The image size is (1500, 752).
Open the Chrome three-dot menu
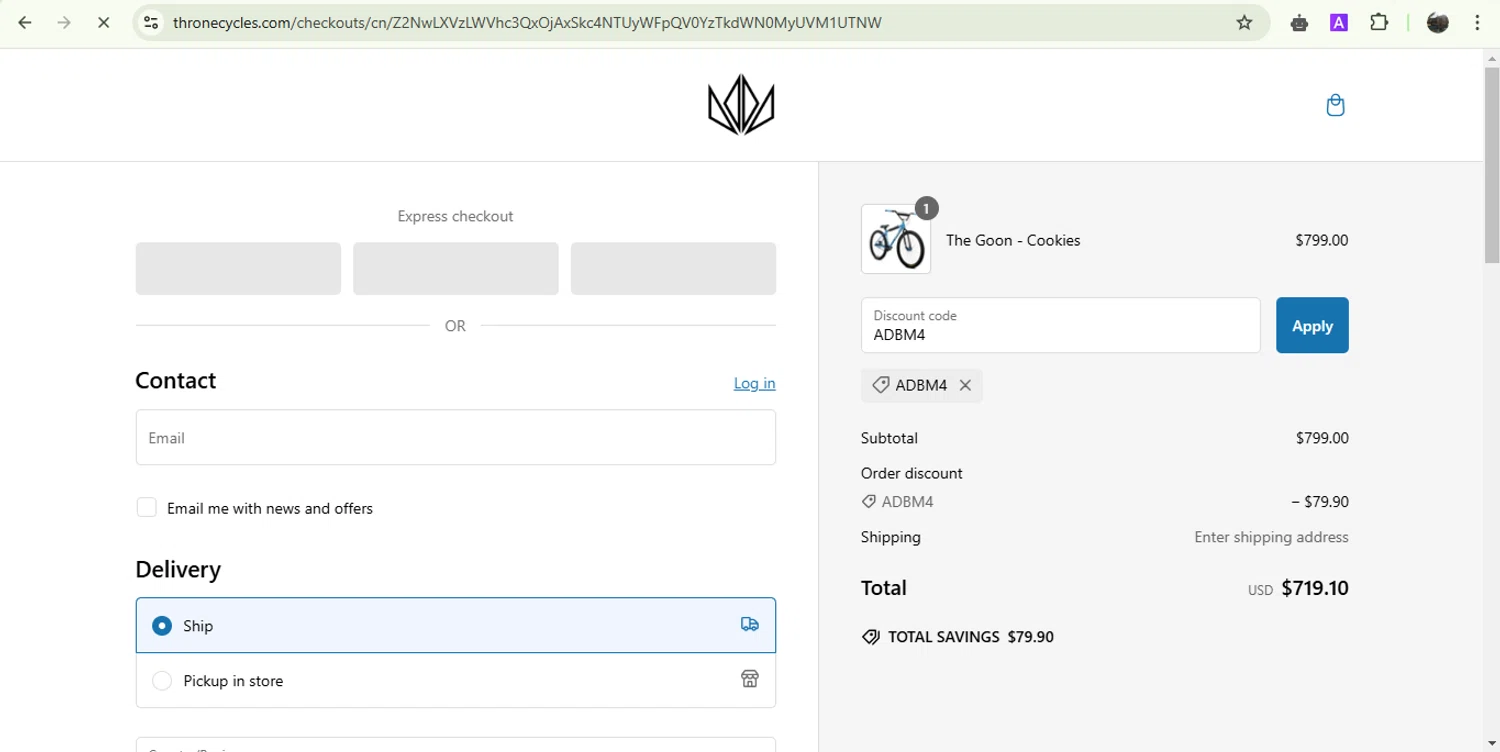point(1477,22)
